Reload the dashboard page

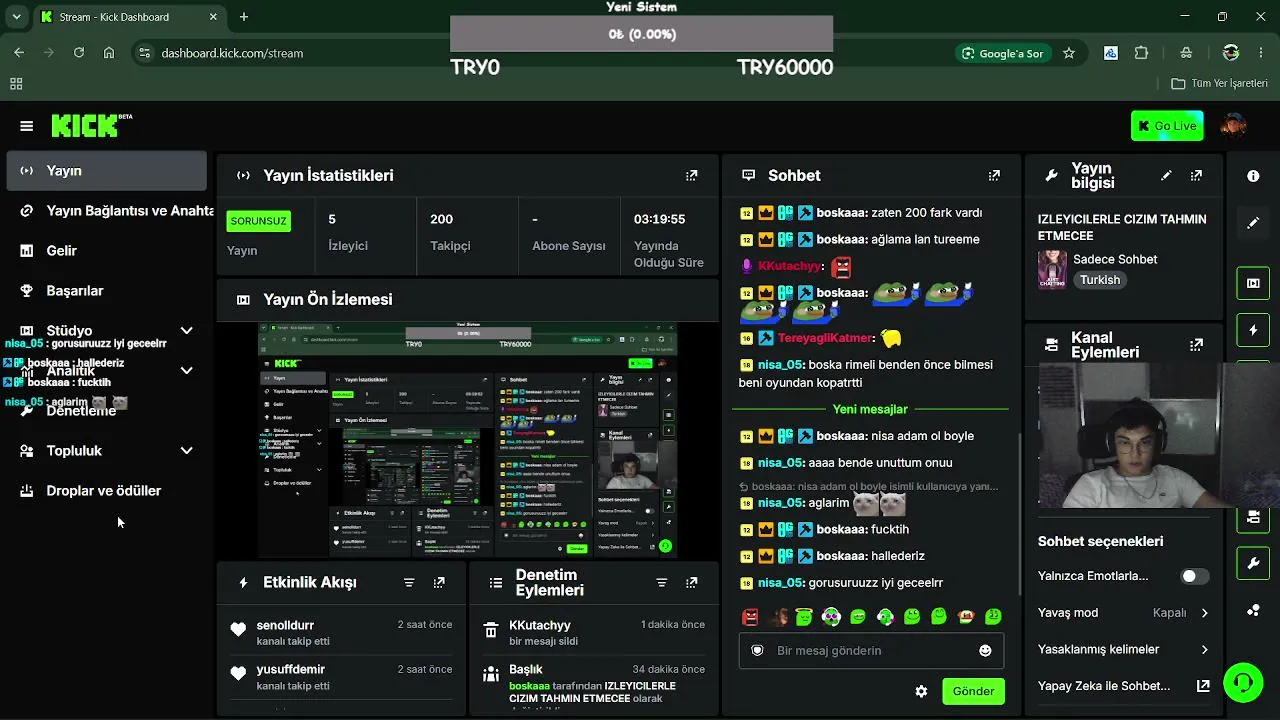coord(79,53)
